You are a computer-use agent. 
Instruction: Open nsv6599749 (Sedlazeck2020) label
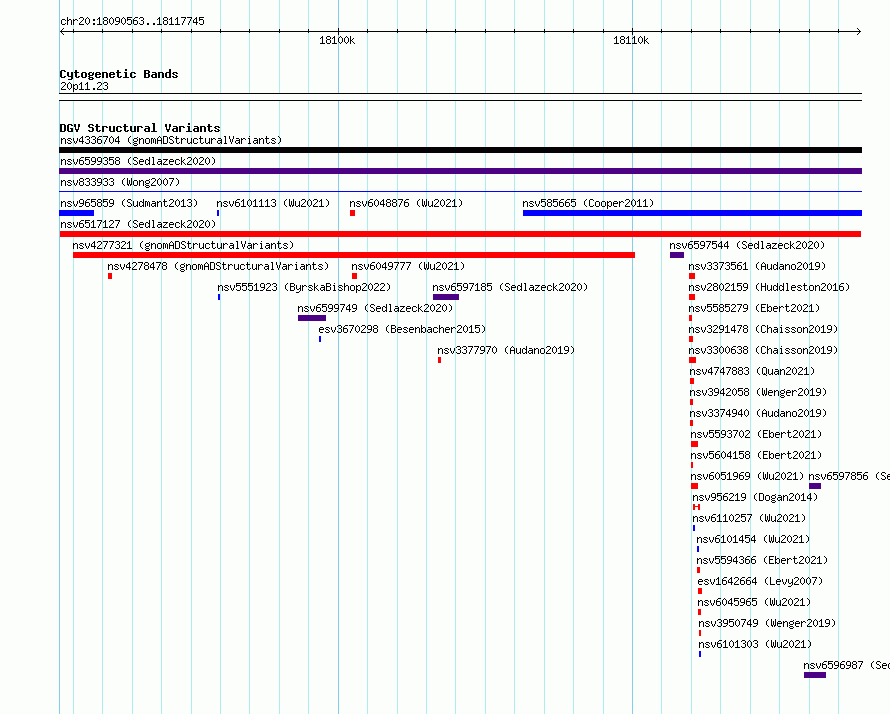[375, 308]
